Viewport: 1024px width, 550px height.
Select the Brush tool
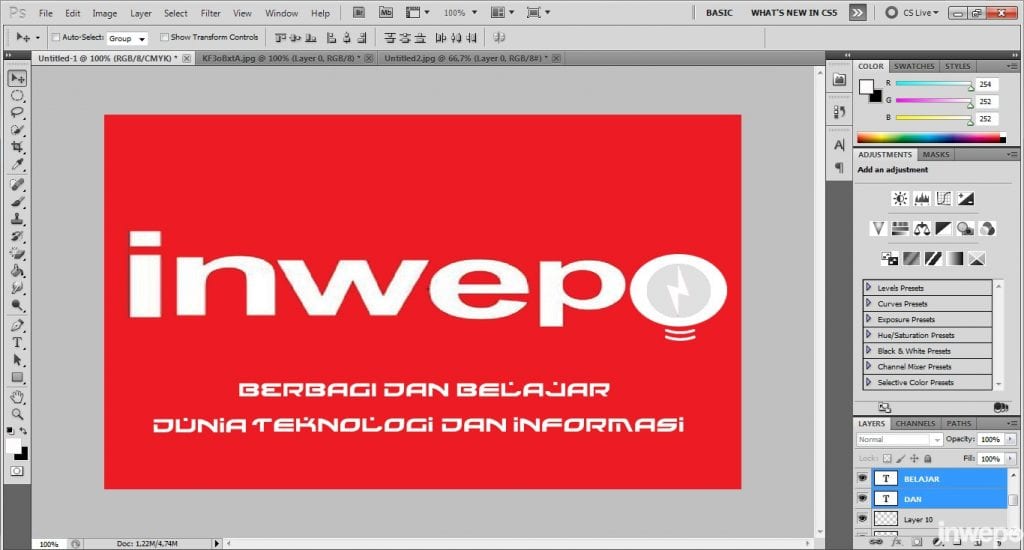(x=17, y=202)
